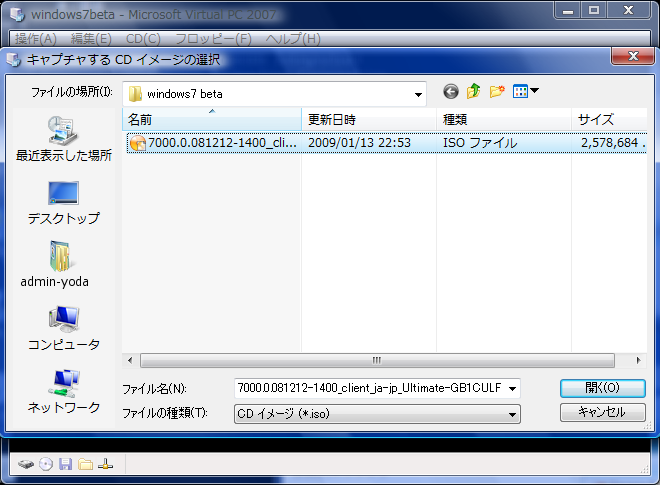Open 最近表示した場所 in places bar

64,139
